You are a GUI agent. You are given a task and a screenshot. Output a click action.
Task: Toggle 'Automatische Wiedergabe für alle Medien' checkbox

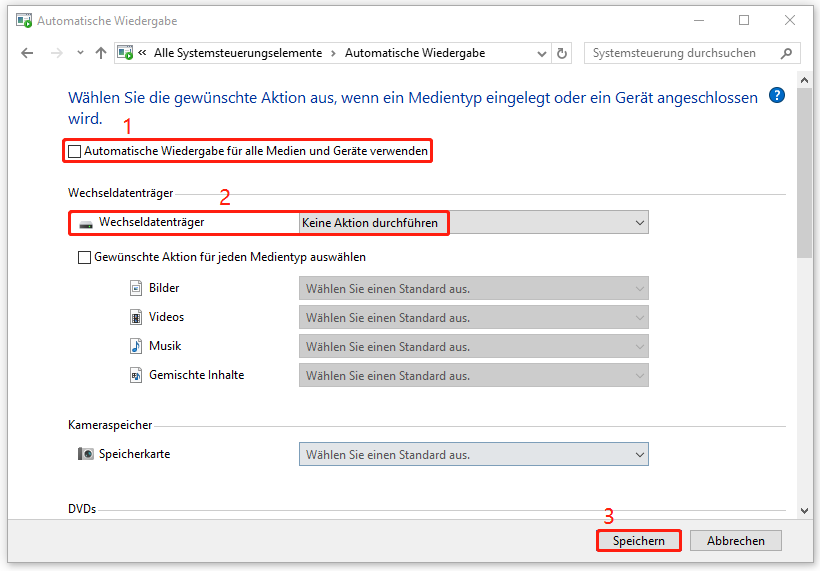[75, 152]
